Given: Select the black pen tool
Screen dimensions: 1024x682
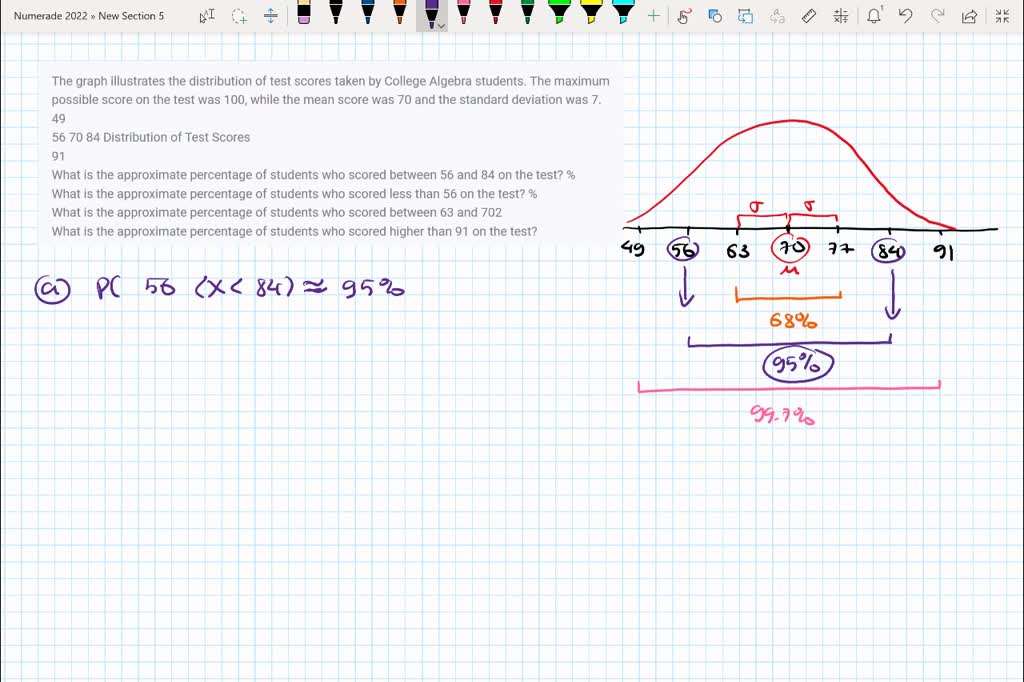Looking at the screenshot, I should click(335, 15).
